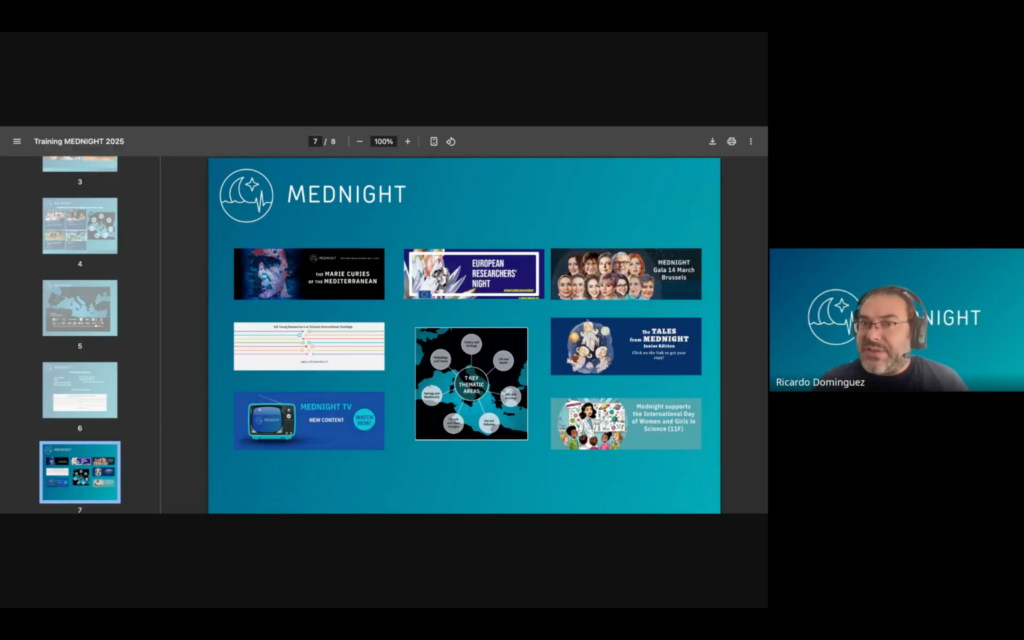1024x640 pixels.
Task: Click the fit to page icon
Action: 434,141
